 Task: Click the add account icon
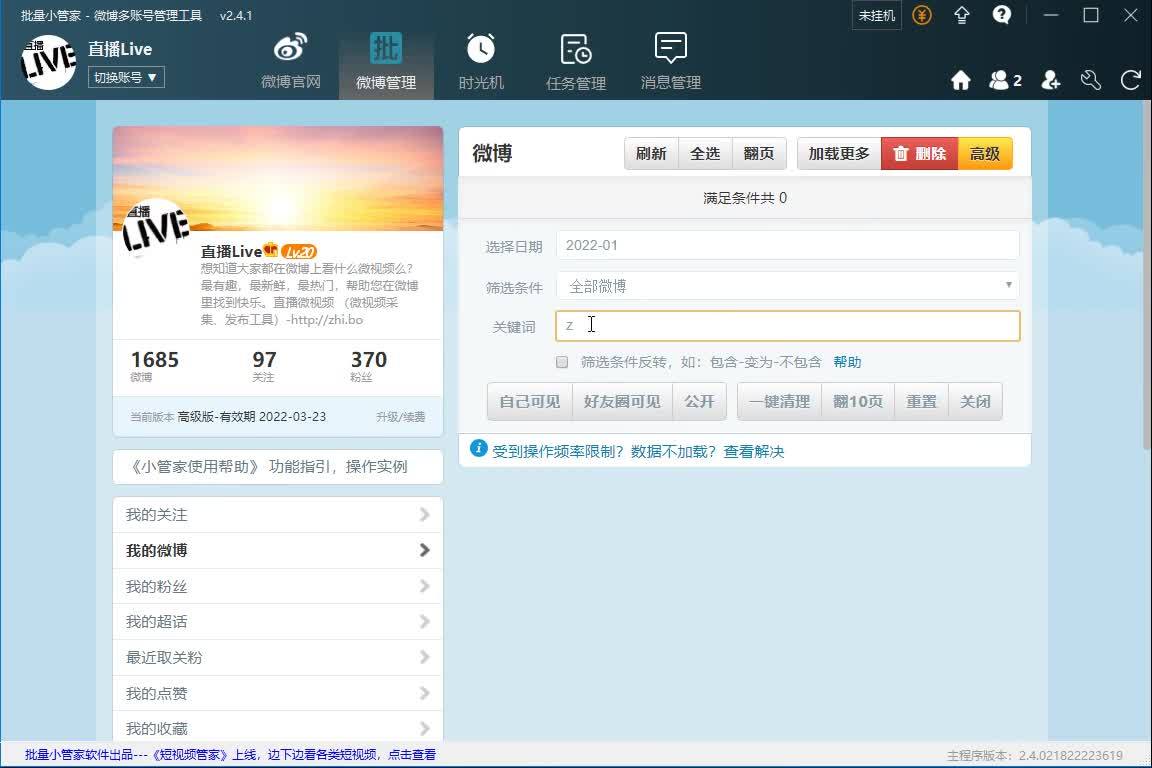(x=1050, y=81)
